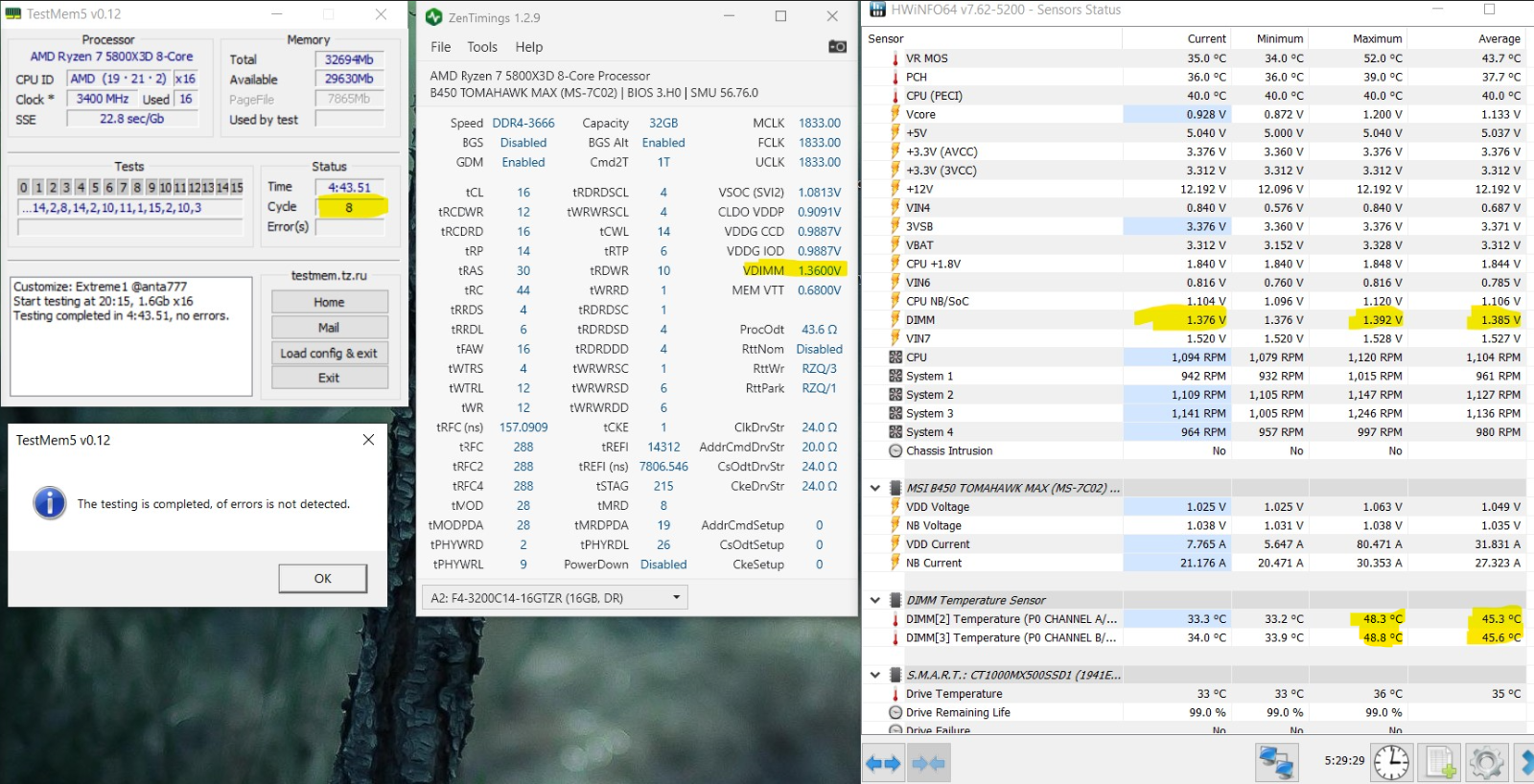The height and width of the screenshot is (784, 1534).
Task: Click the lightning icon beside DIMM voltage
Action: click(x=895, y=319)
